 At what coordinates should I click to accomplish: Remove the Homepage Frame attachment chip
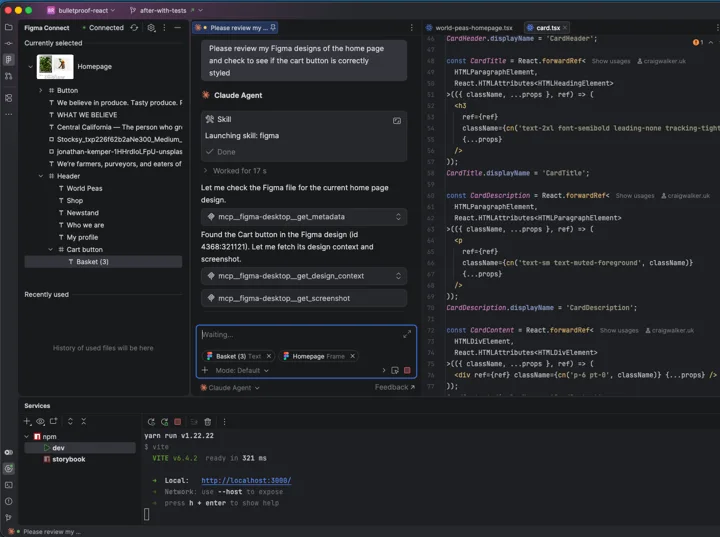(x=353, y=356)
